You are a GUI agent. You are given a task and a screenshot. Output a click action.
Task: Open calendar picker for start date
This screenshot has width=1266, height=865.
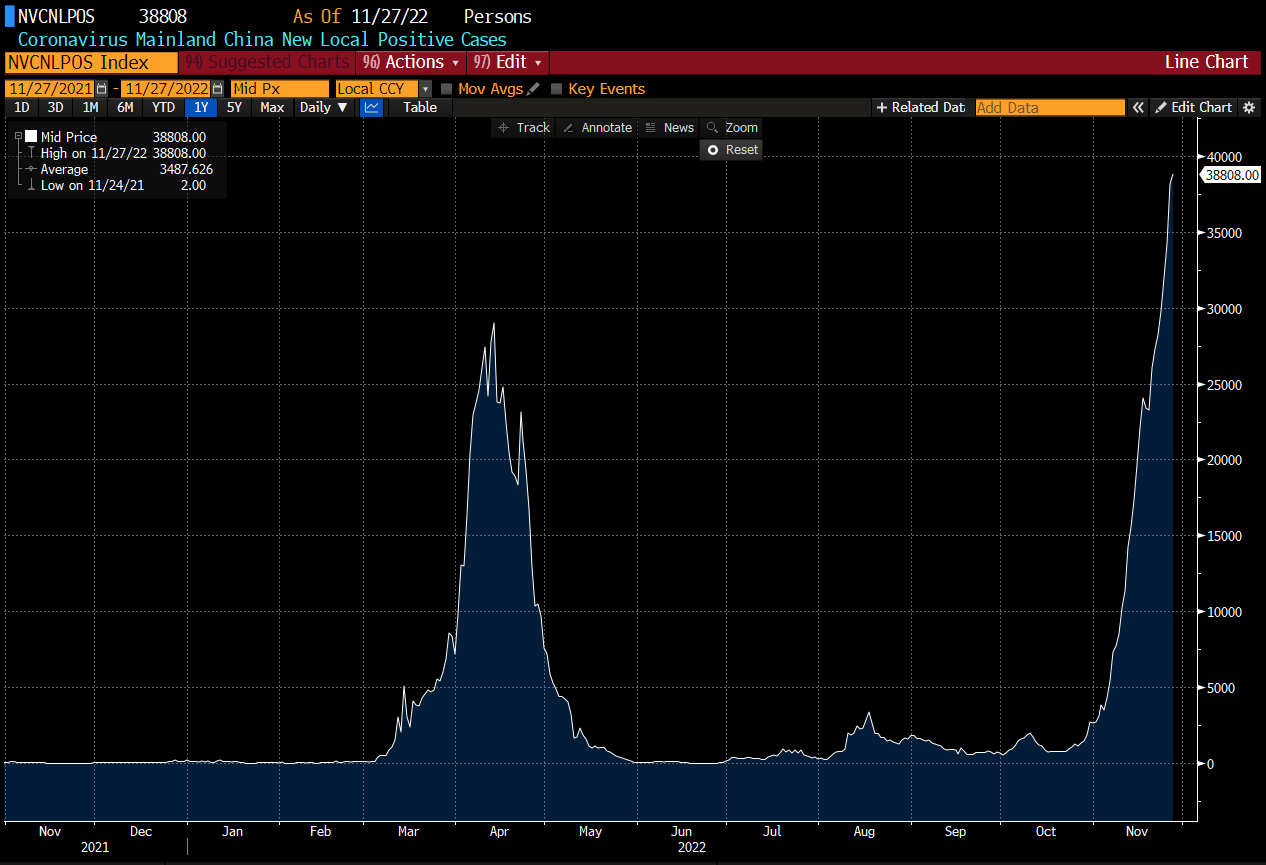pyautogui.click(x=101, y=88)
